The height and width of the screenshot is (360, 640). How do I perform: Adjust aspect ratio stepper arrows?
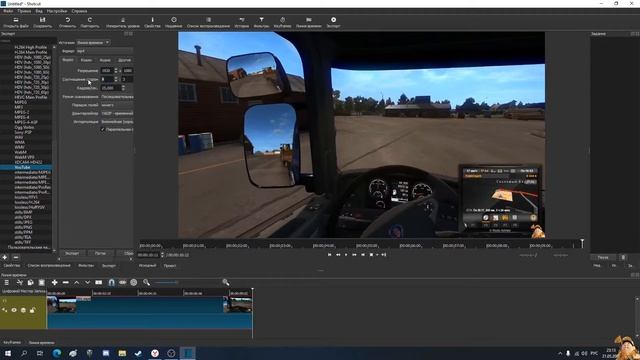click(x=116, y=79)
